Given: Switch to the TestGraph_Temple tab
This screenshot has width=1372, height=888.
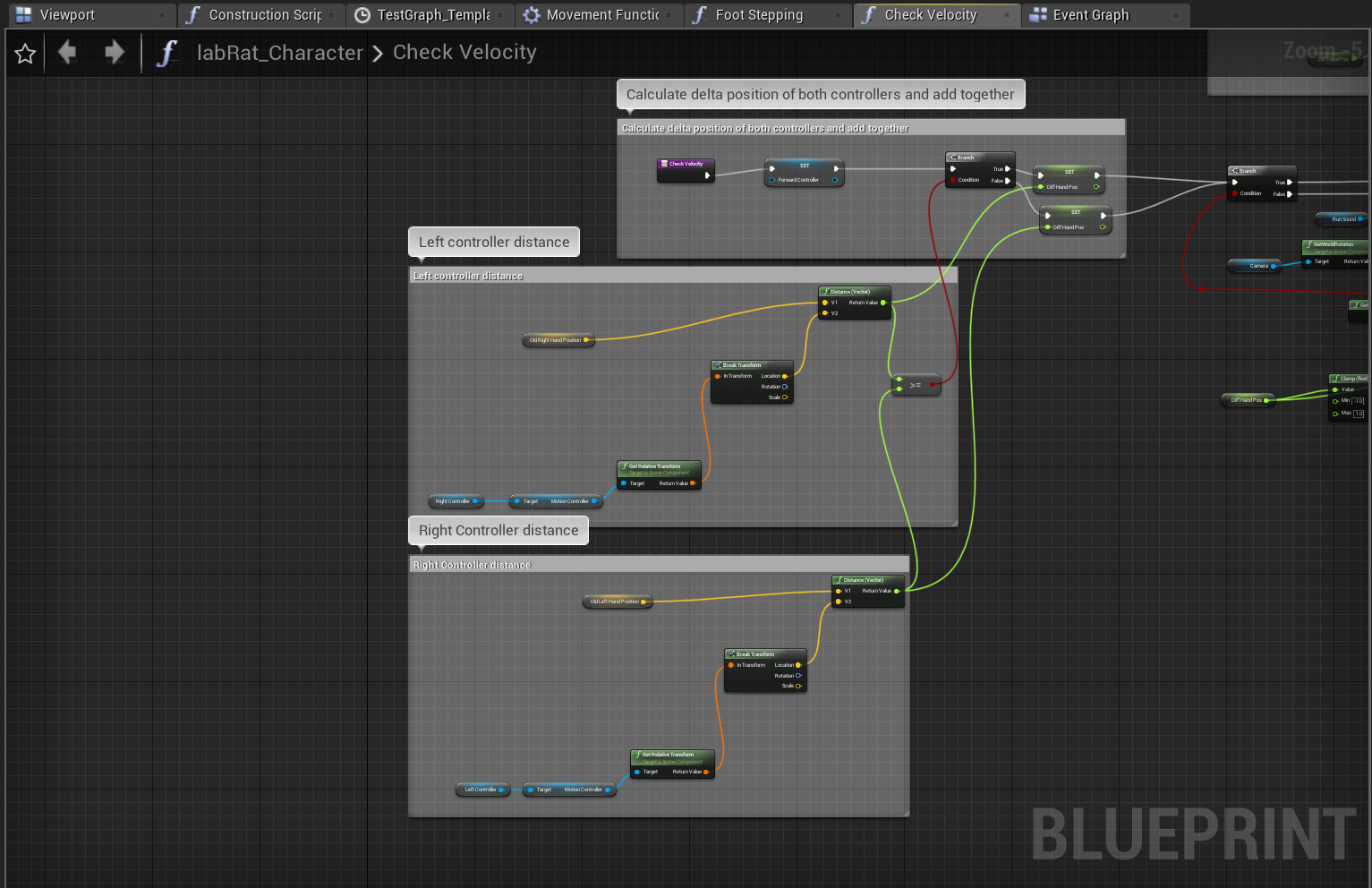Looking at the screenshot, I should [433, 15].
